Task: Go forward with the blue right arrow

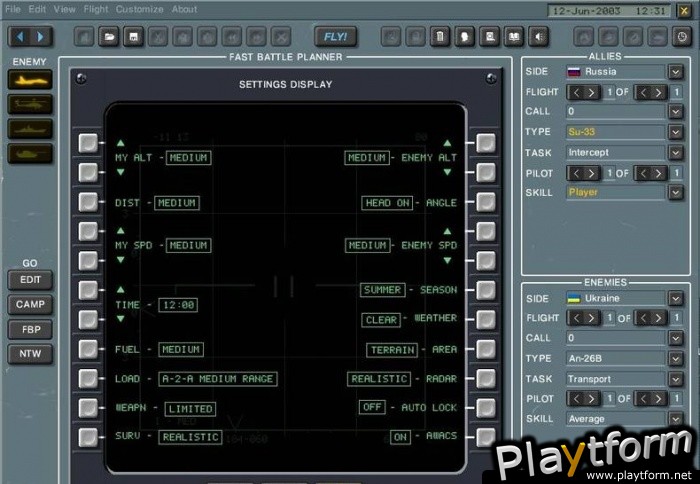Action: click(41, 37)
